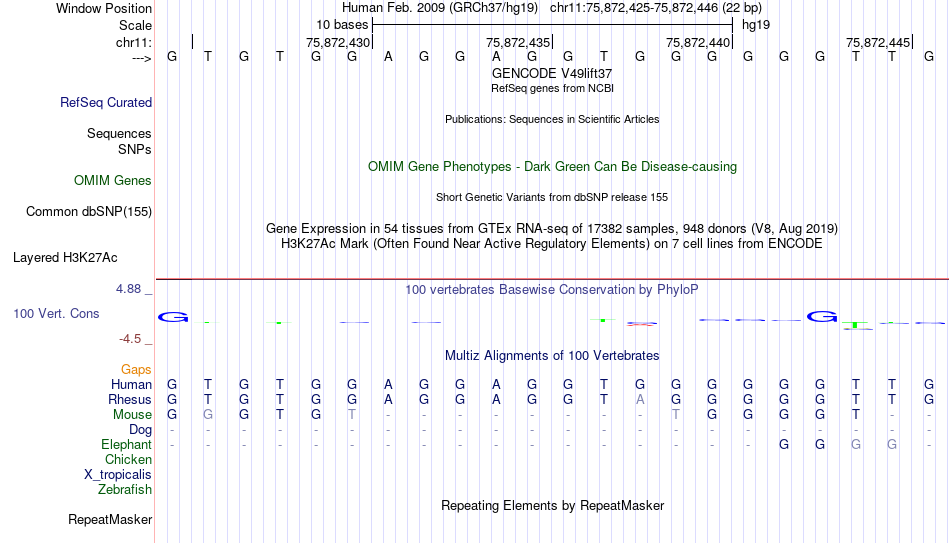
Task: Click the OMIM Genes track label
Action: [x=113, y=181]
